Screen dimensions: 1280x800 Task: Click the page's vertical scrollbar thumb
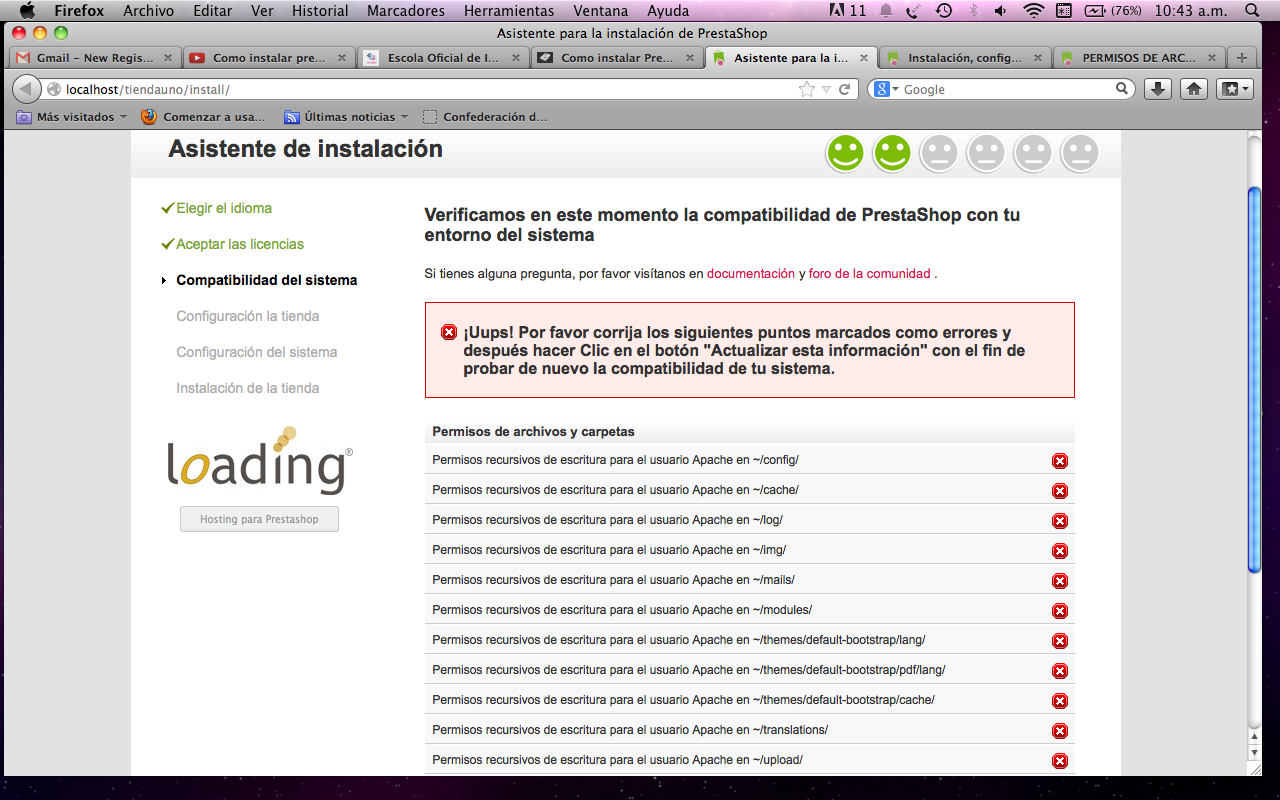(x=1255, y=380)
